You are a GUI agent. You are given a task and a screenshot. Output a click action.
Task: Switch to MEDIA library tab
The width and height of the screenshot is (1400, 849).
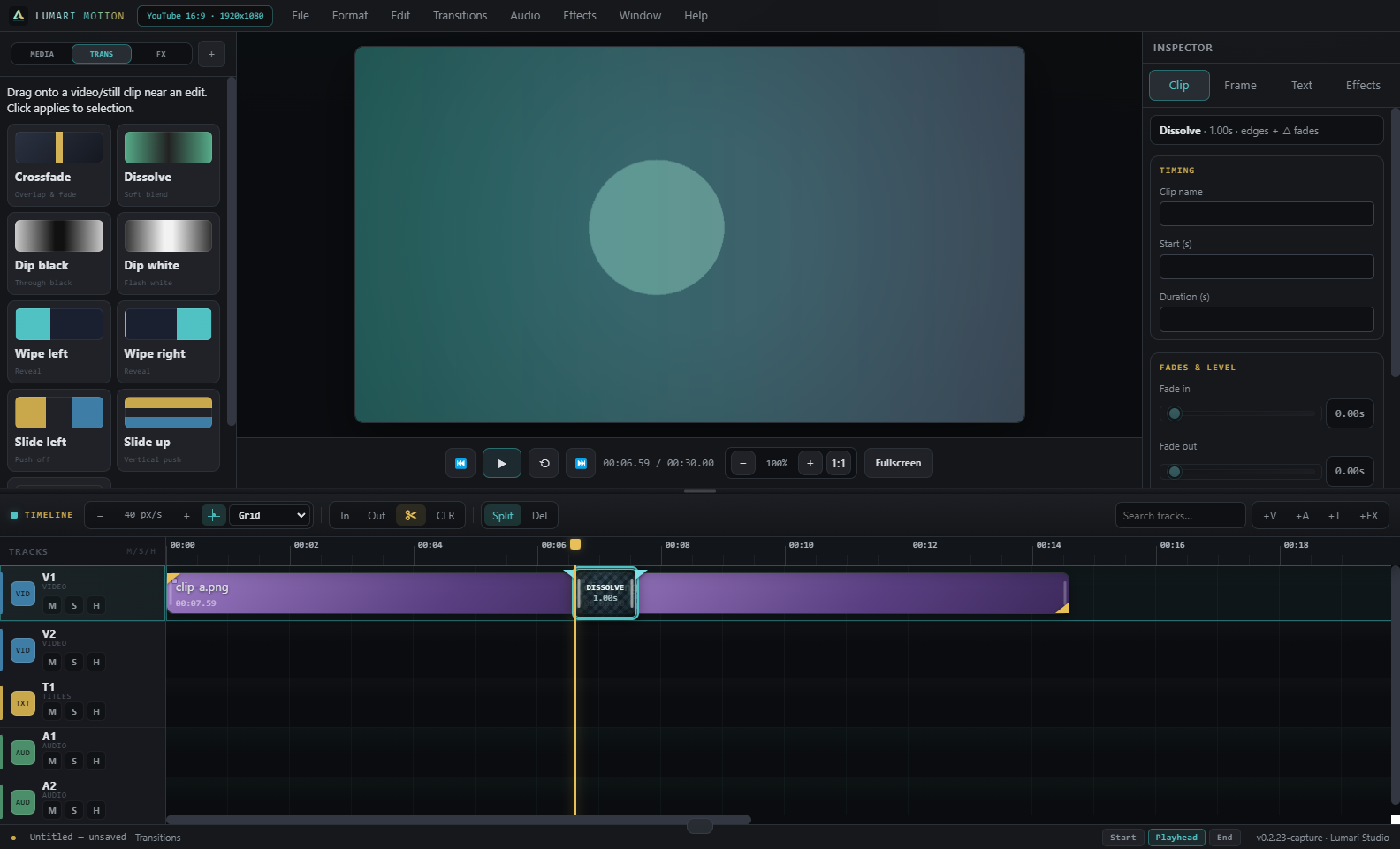point(42,54)
